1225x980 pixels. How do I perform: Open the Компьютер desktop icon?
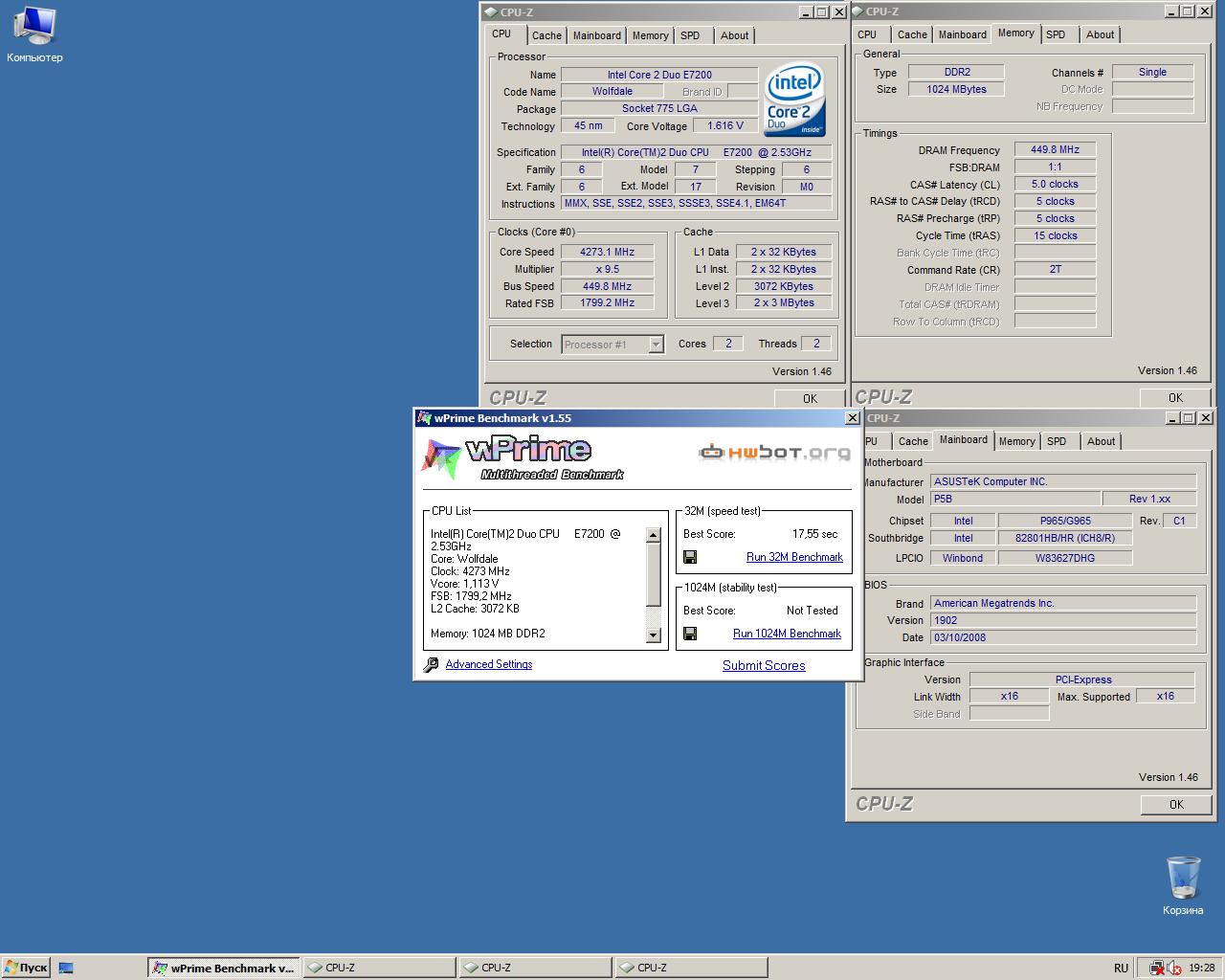(34, 34)
